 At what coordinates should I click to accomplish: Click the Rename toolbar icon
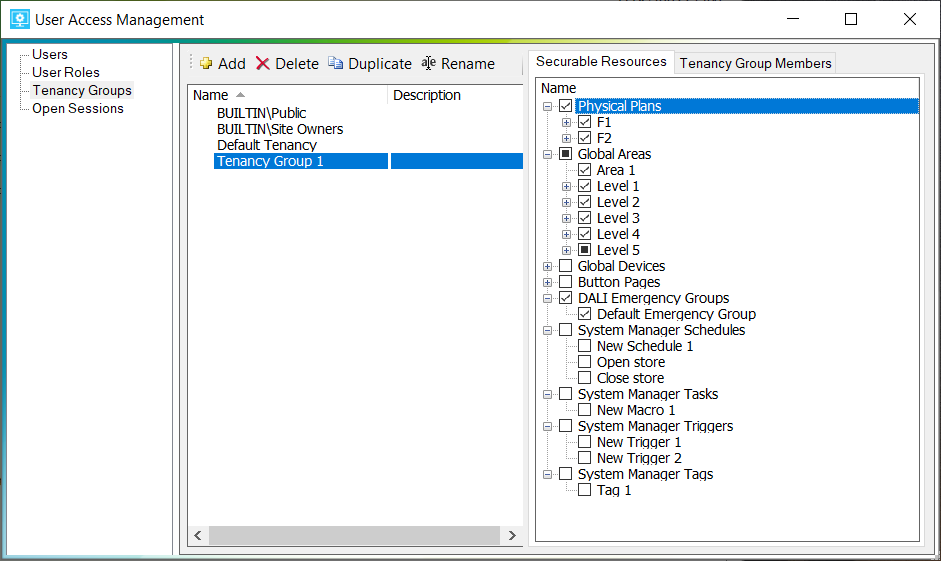429,64
